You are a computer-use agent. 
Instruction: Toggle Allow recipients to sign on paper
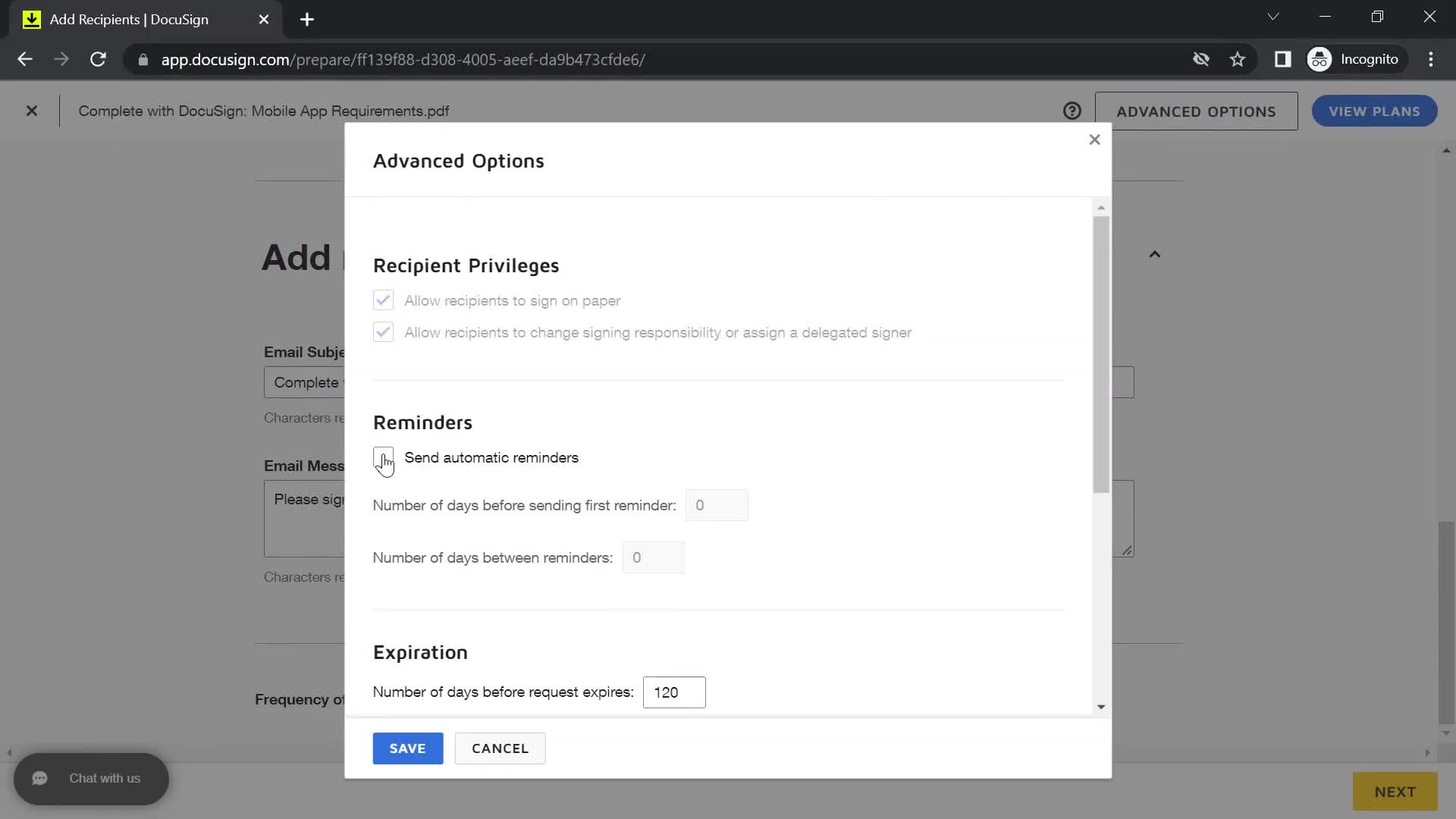point(383,299)
